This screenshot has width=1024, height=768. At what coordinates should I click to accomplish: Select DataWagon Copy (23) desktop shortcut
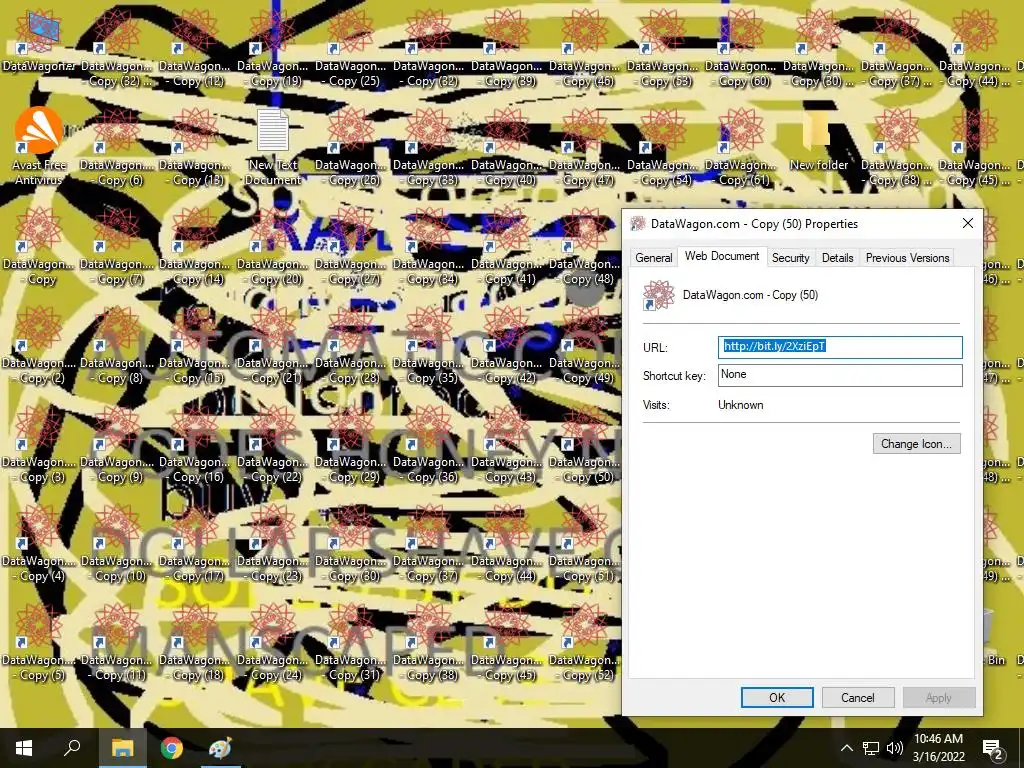click(273, 542)
